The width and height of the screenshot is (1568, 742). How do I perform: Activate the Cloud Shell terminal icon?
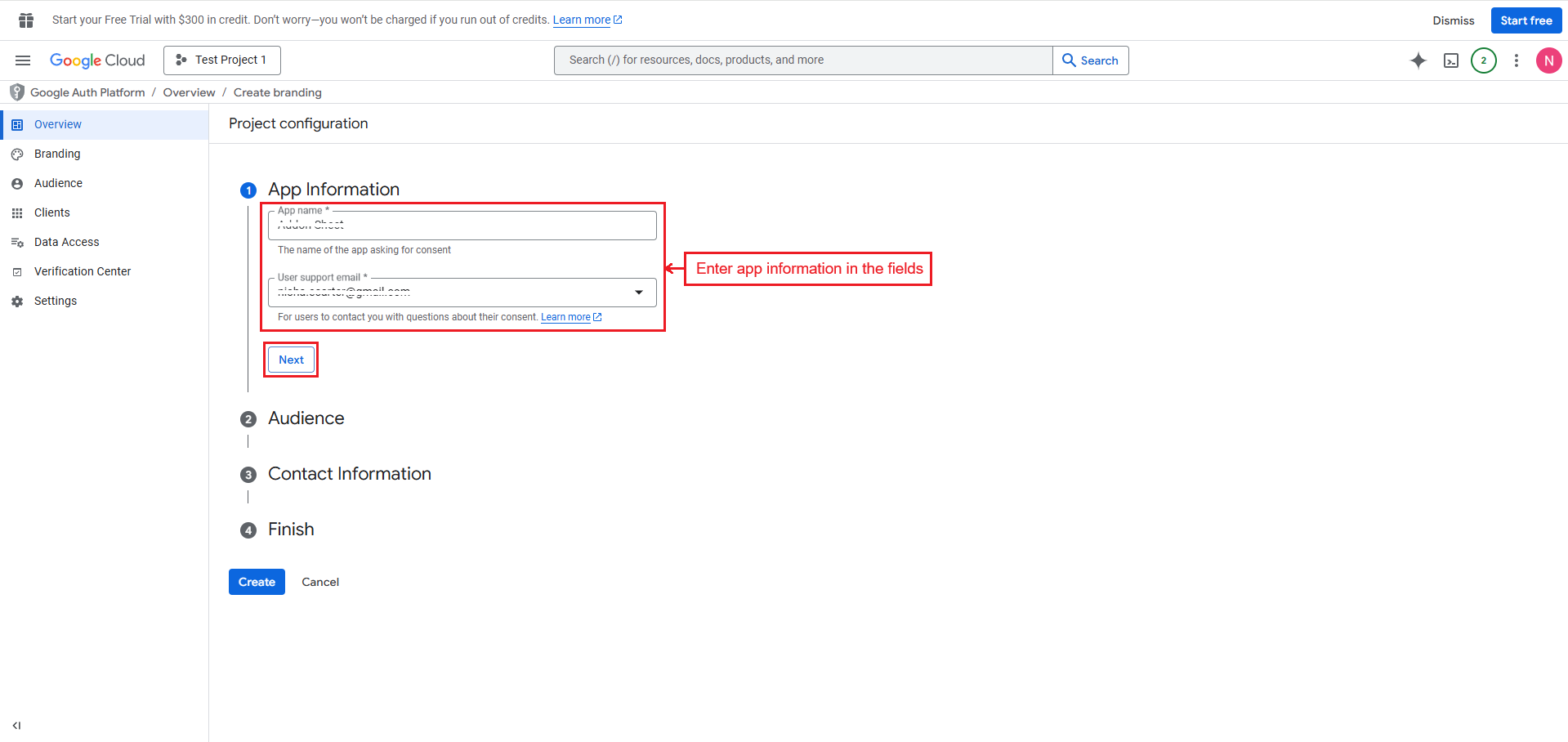click(1450, 60)
